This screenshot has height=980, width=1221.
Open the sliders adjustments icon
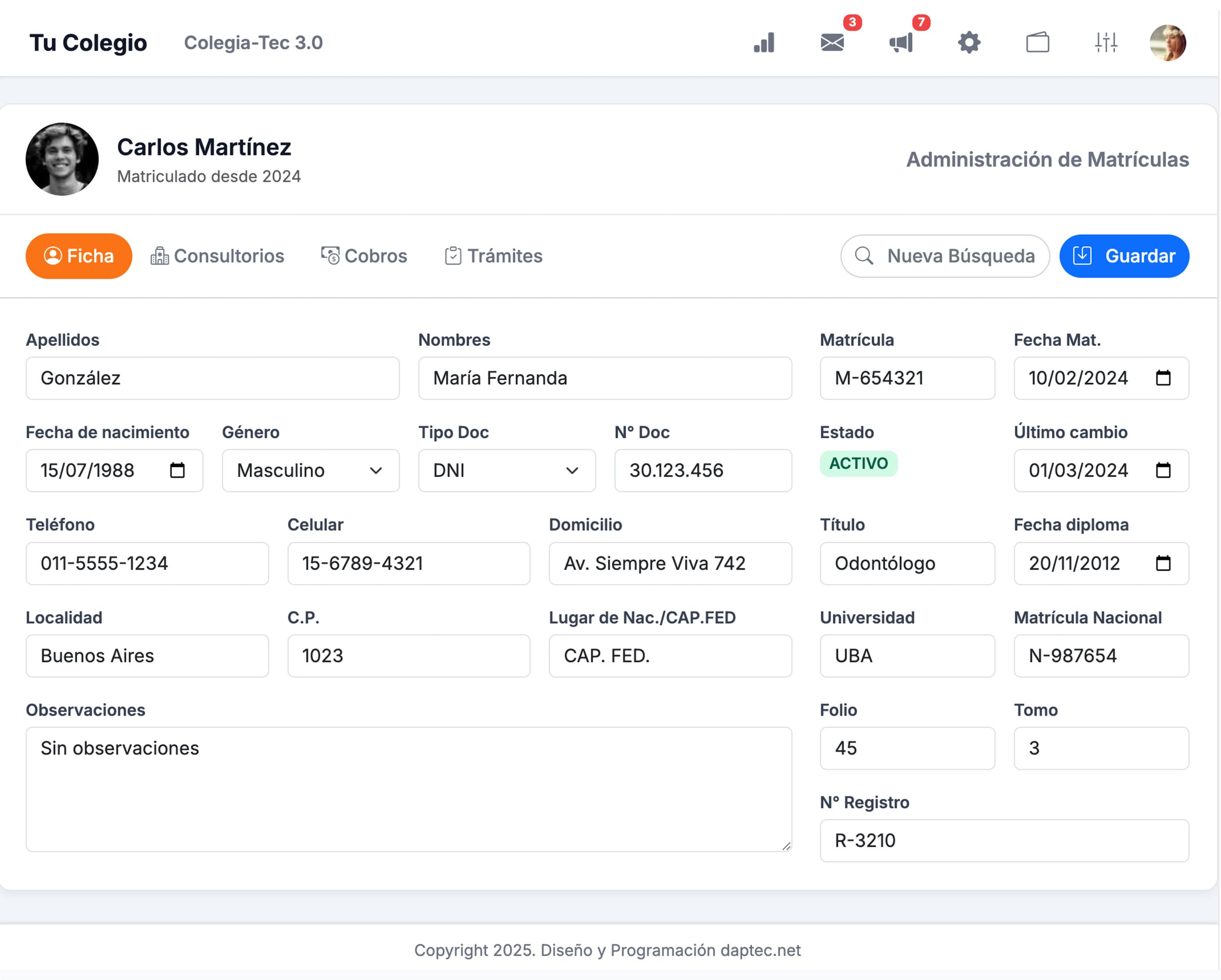click(1106, 42)
